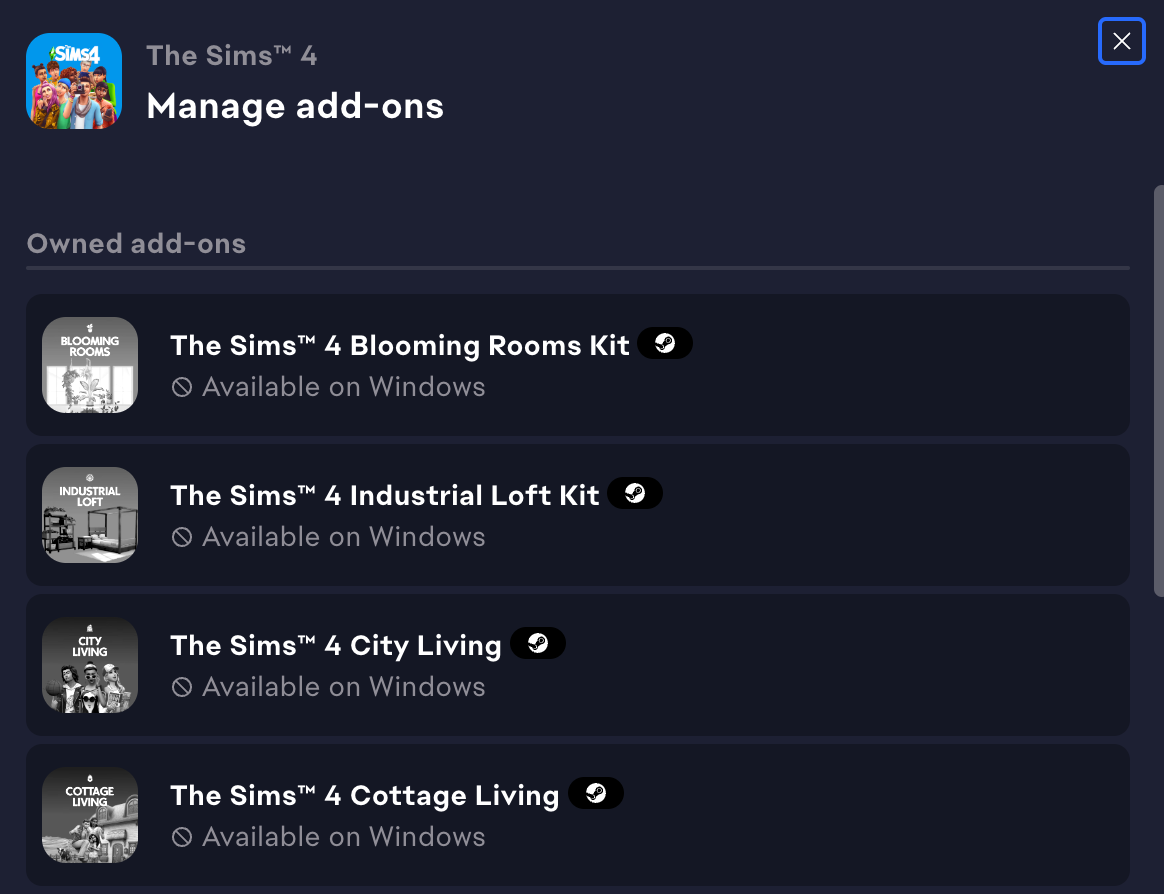Click the unavailable icon under Blooming Rooms Kit

182,387
